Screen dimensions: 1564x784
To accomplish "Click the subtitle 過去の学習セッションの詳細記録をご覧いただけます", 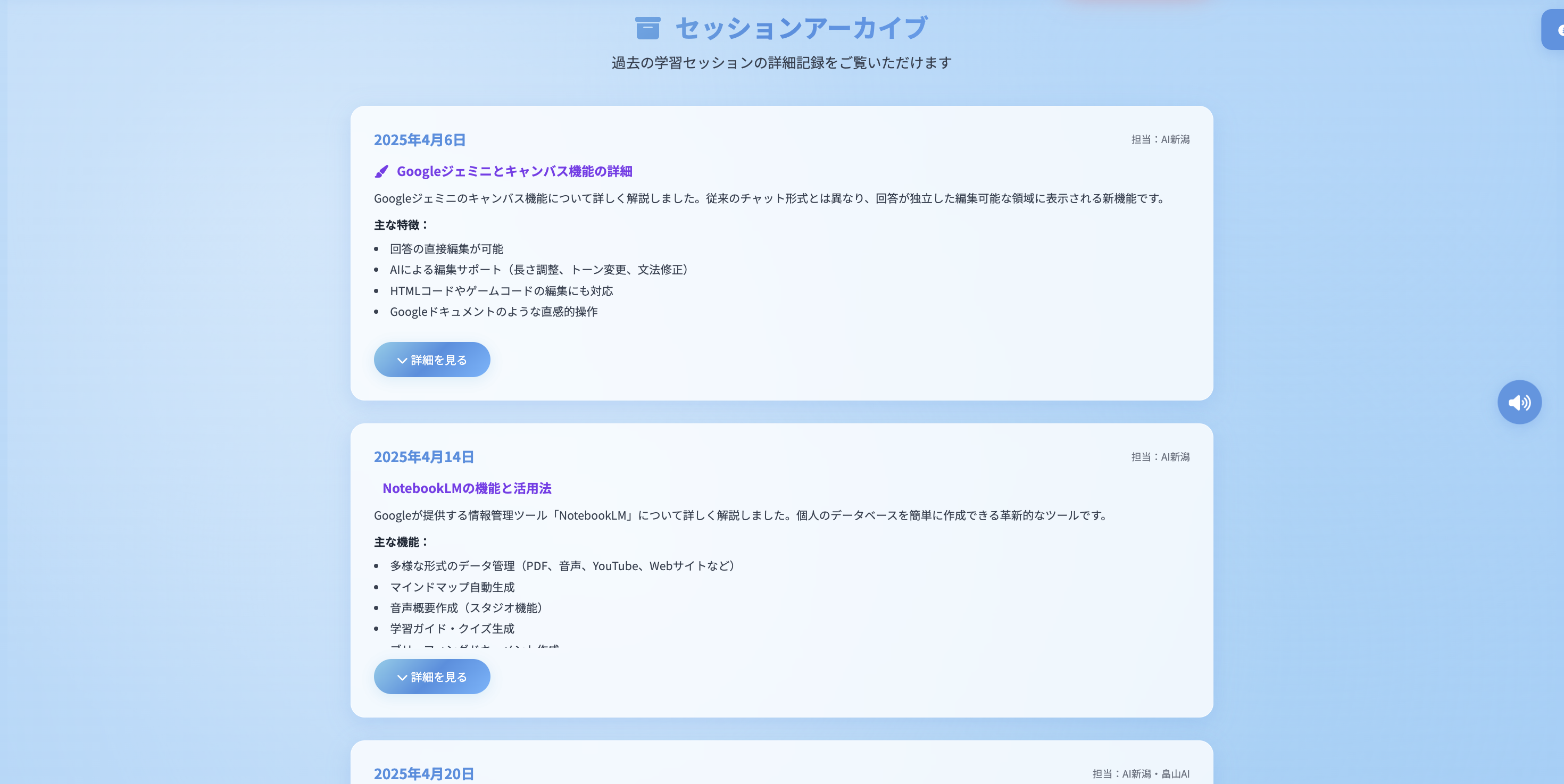I will tap(781, 63).
